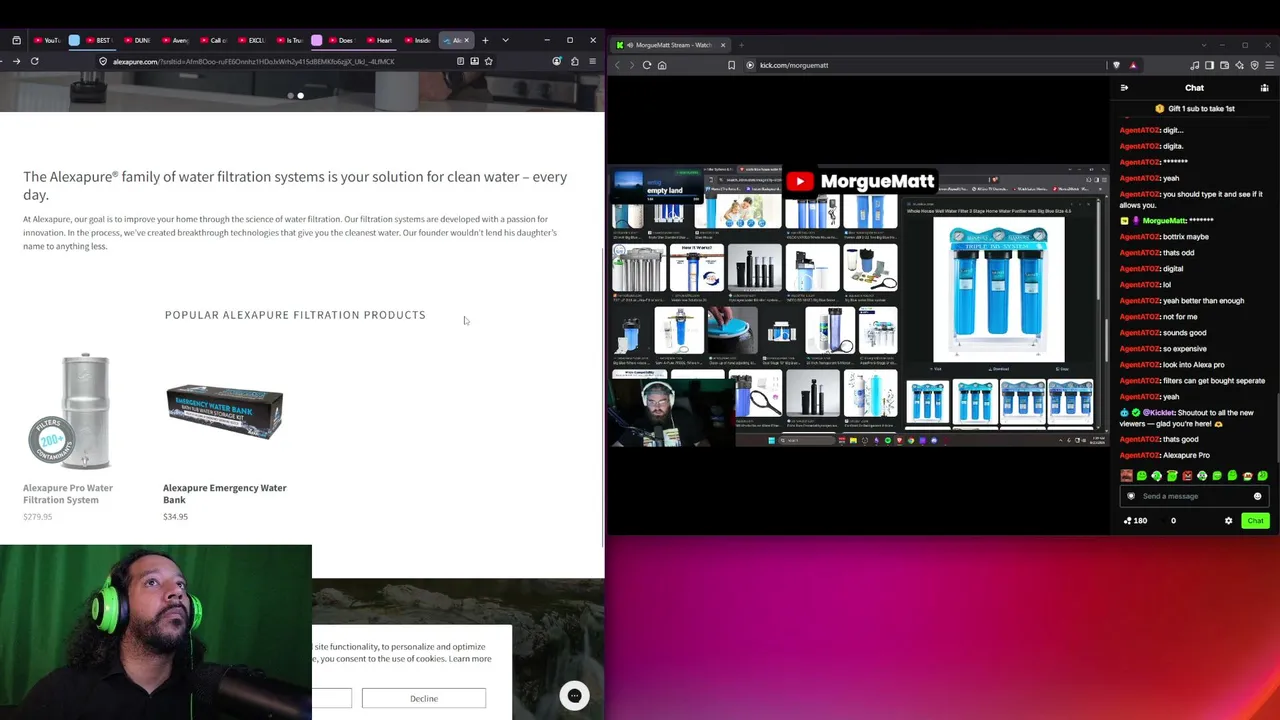Open the round chat support widget
Viewport: 1280px width, 720px height.
point(574,695)
